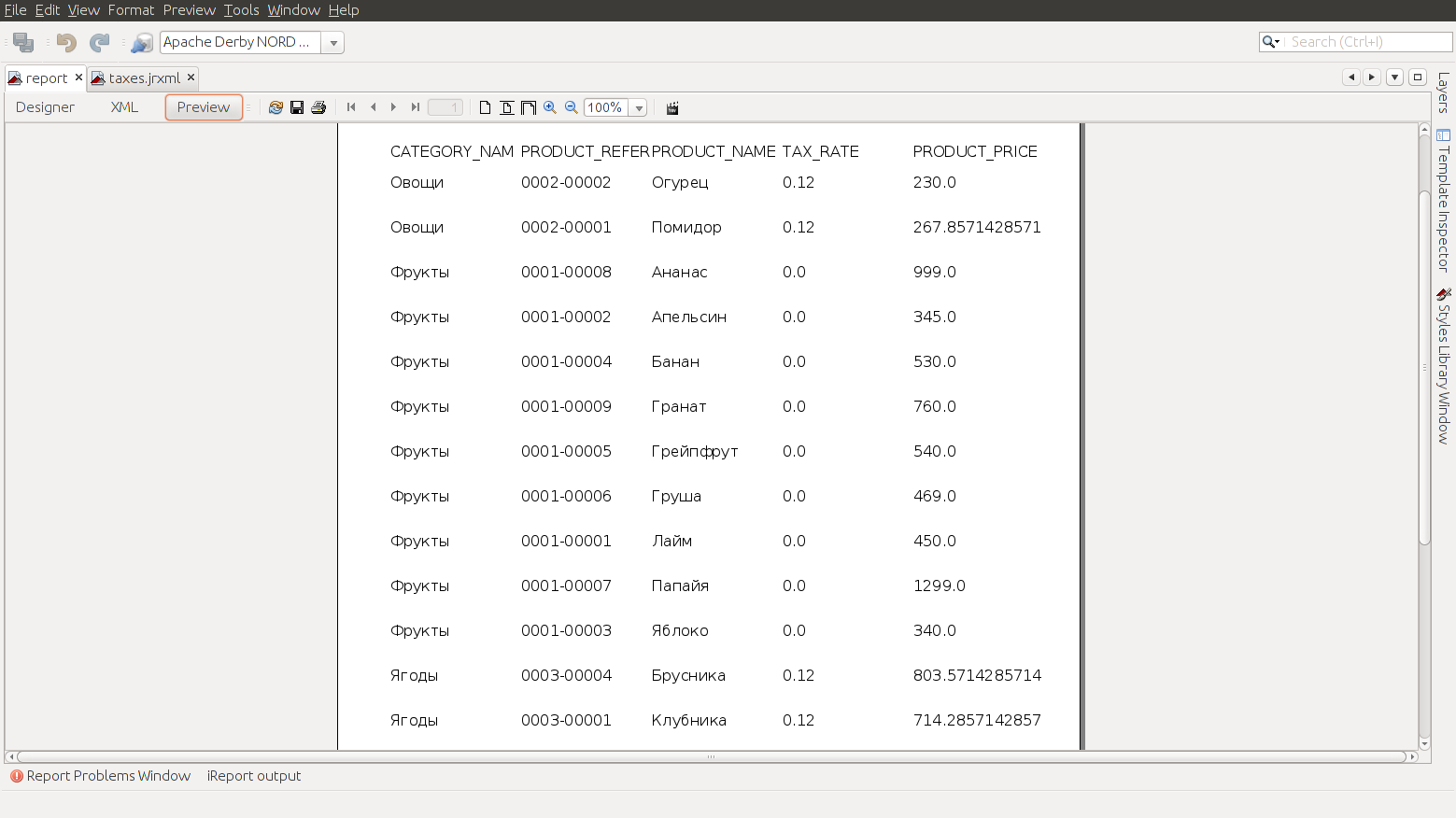Open the Styles Library Window panel
The width and height of the screenshot is (1456, 818).
click(x=1444, y=365)
